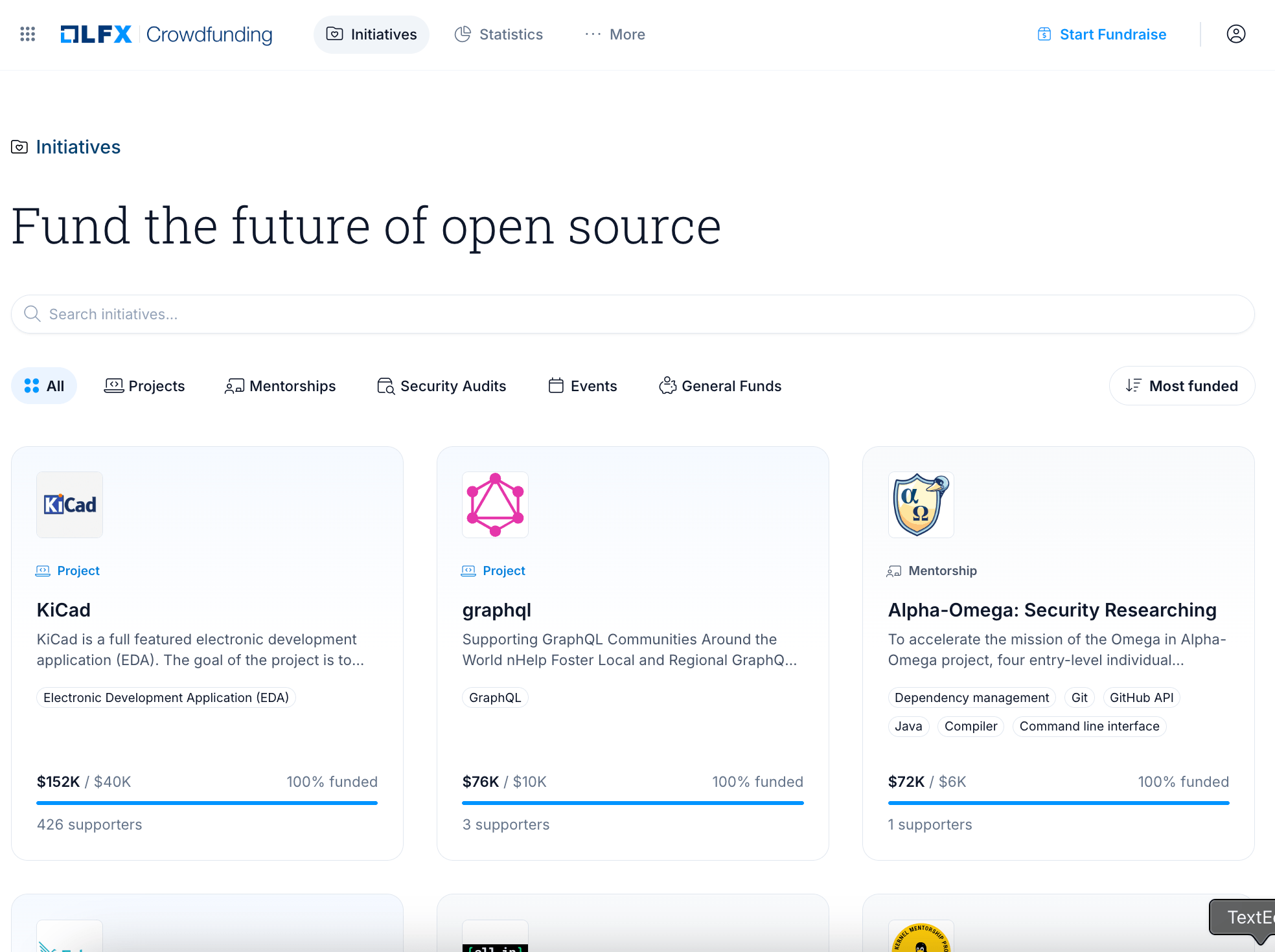Open the apps grid launcher icon
This screenshot has width=1275, height=952.
27,34
